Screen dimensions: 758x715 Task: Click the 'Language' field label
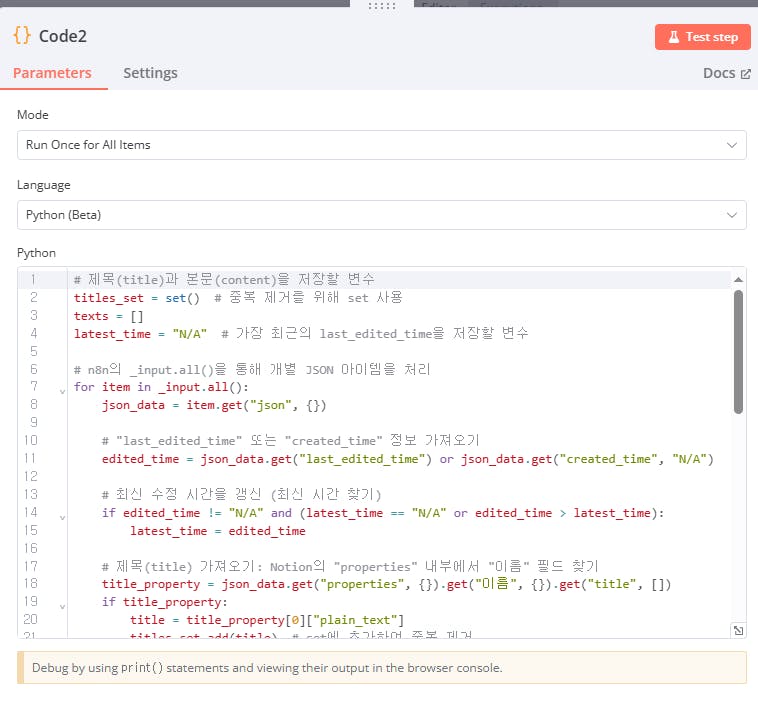click(44, 185)
